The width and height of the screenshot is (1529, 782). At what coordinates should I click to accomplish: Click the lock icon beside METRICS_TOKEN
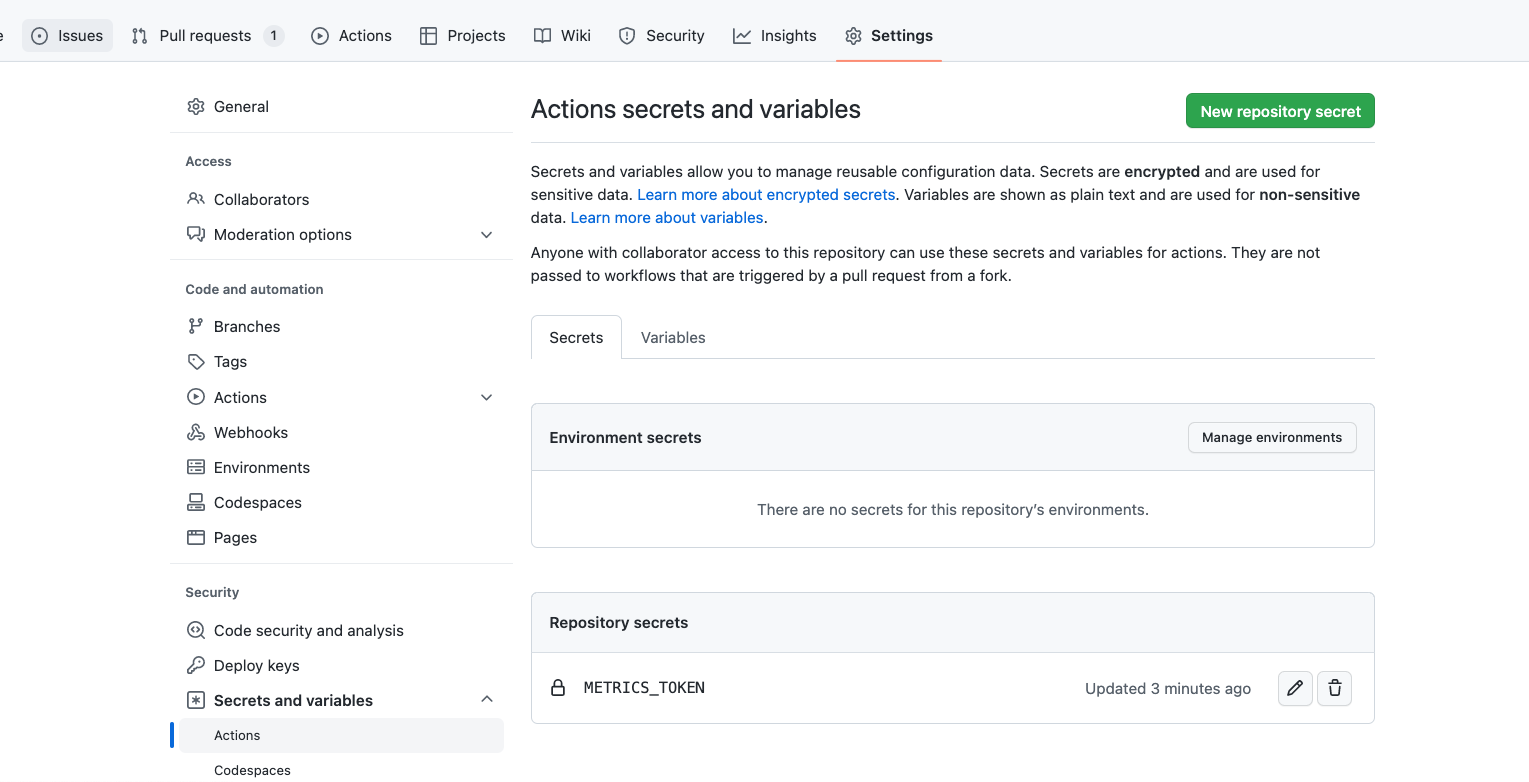coord(558,688)
